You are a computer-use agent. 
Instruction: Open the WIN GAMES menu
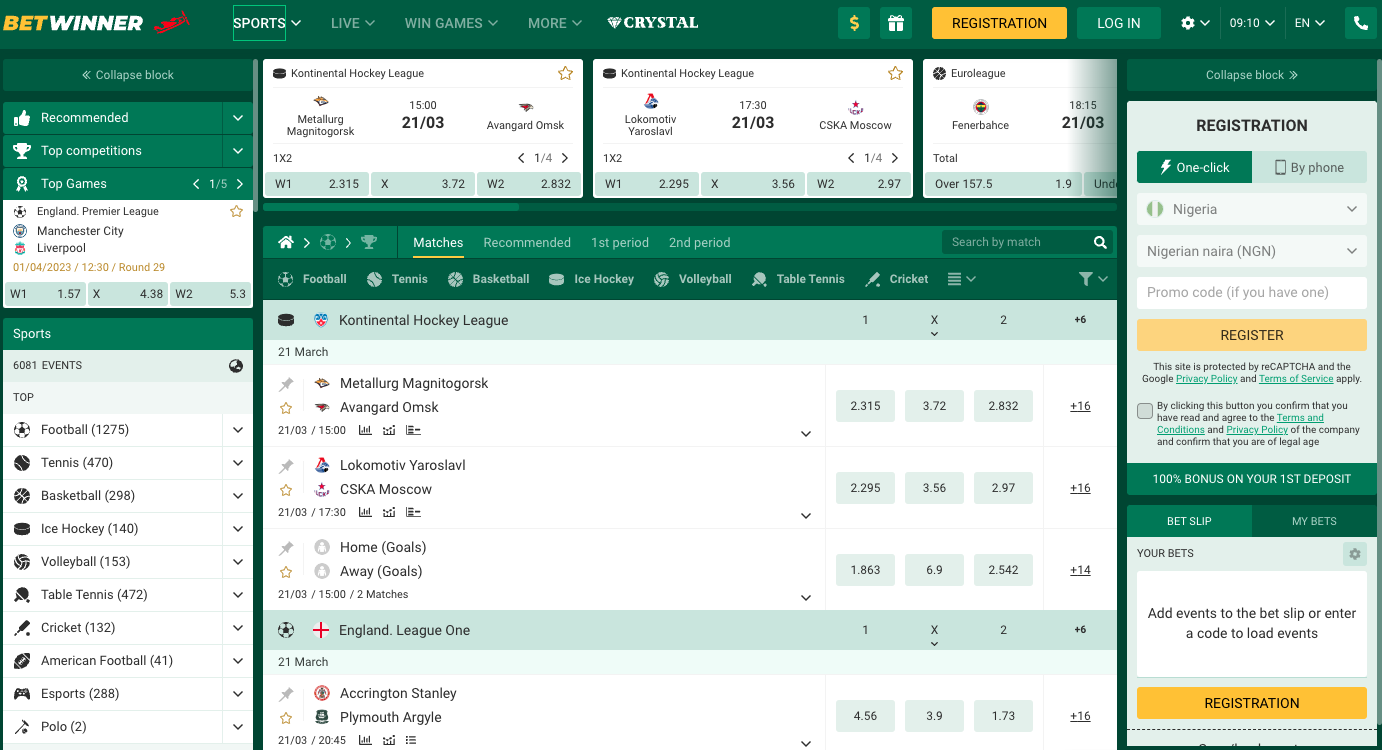(452, 23)
